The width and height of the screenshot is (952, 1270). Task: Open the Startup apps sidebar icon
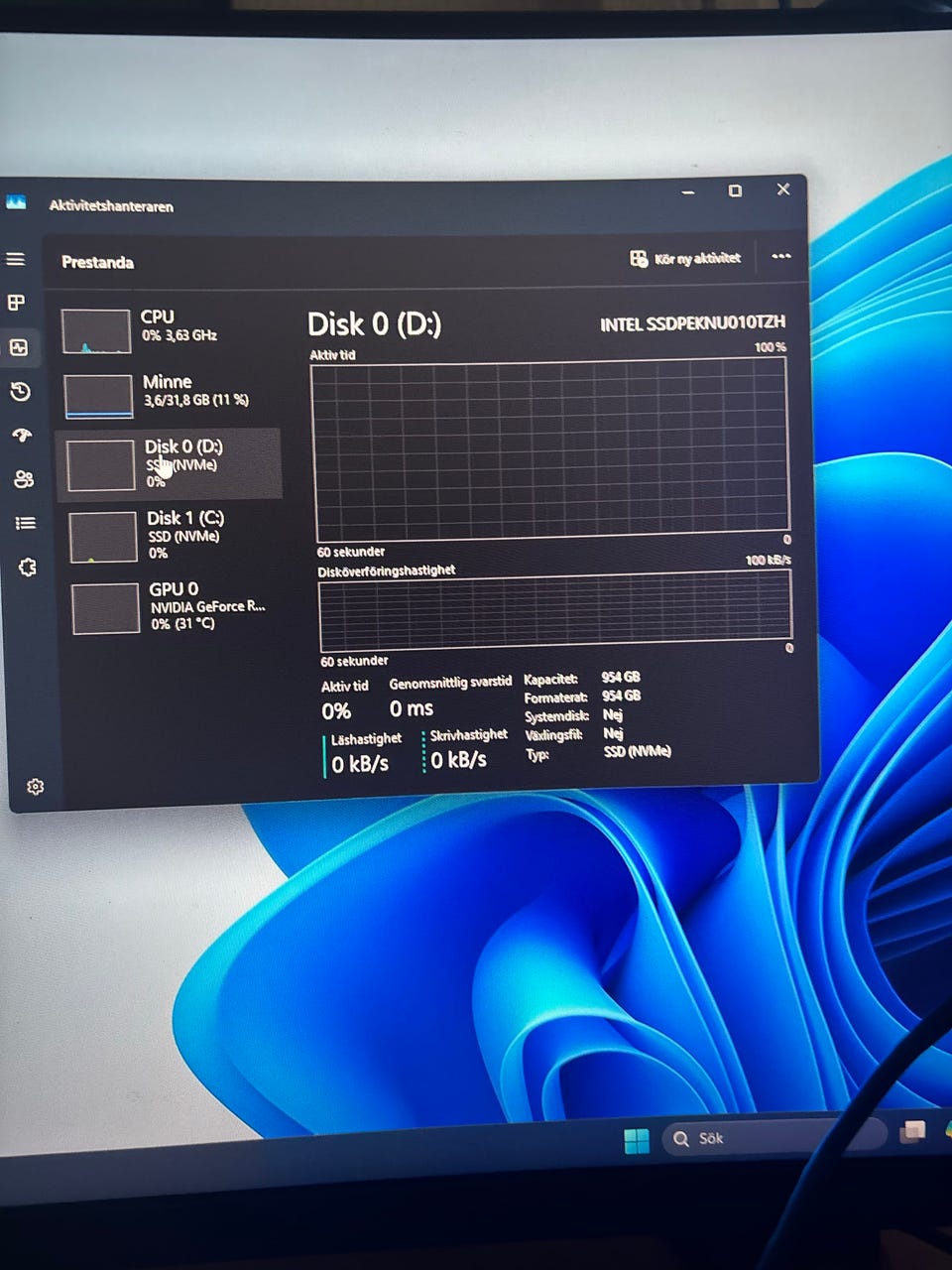(x=22, y=436)
